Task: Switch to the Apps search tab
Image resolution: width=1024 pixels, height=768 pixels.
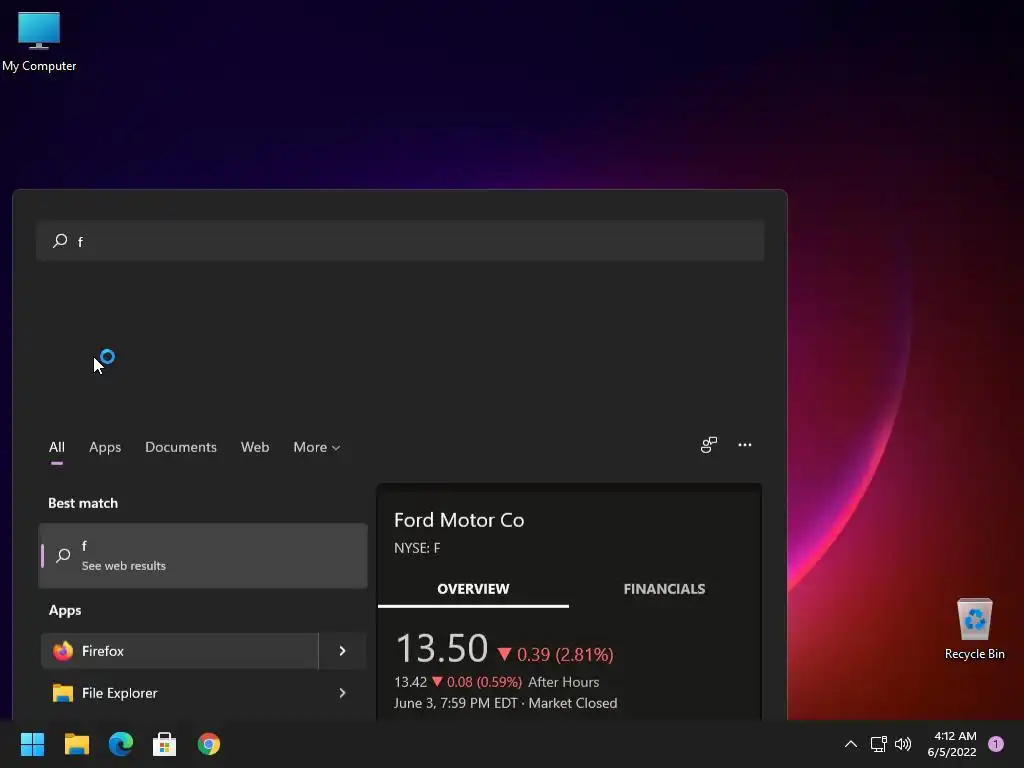Action: coord(105,447)
